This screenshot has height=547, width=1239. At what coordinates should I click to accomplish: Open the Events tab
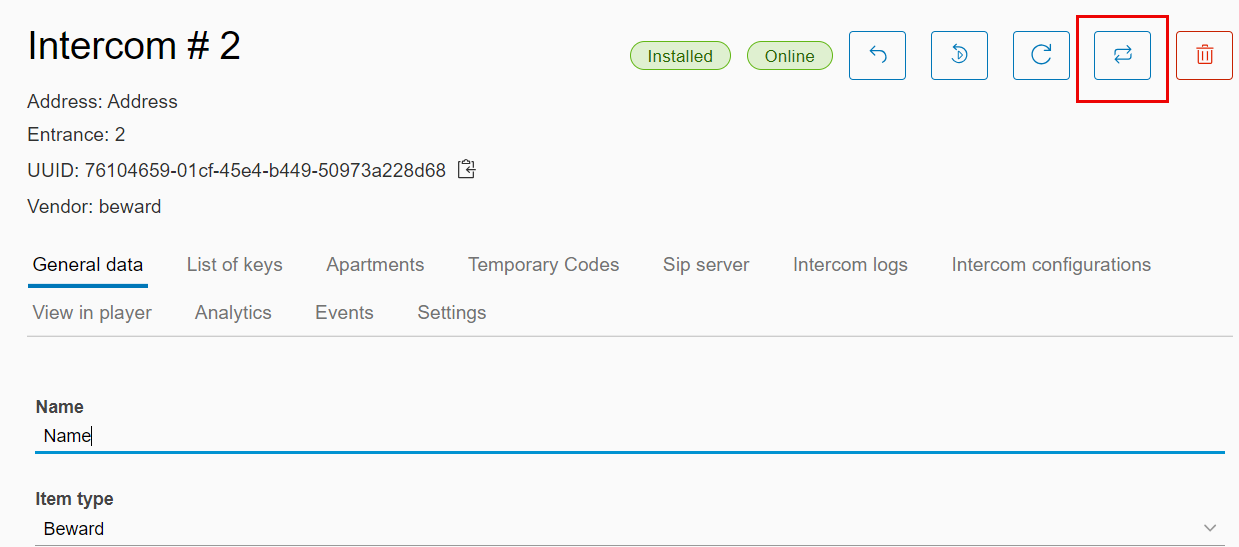tap(344, 313)
